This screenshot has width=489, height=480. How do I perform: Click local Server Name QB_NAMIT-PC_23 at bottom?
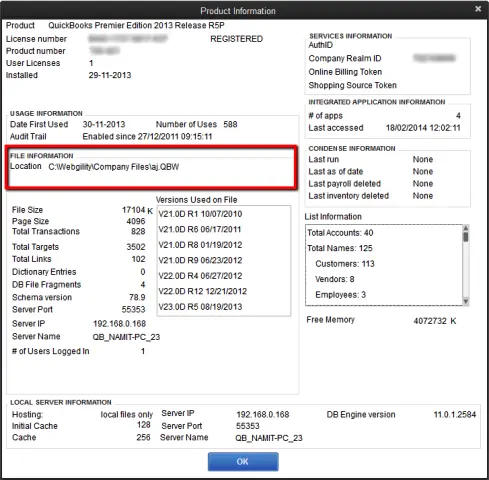click(x=269, y=438)
